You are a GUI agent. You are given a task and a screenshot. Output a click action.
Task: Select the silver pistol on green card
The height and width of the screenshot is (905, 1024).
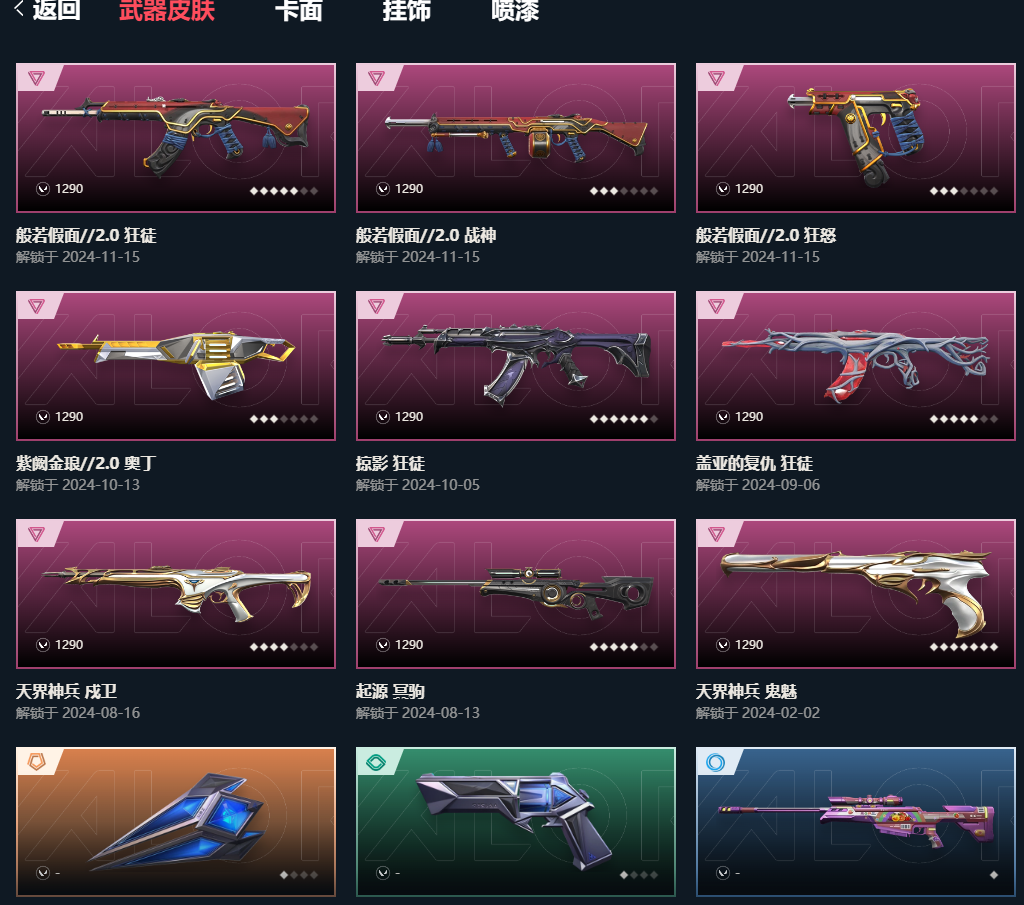[x=516, y=821]
